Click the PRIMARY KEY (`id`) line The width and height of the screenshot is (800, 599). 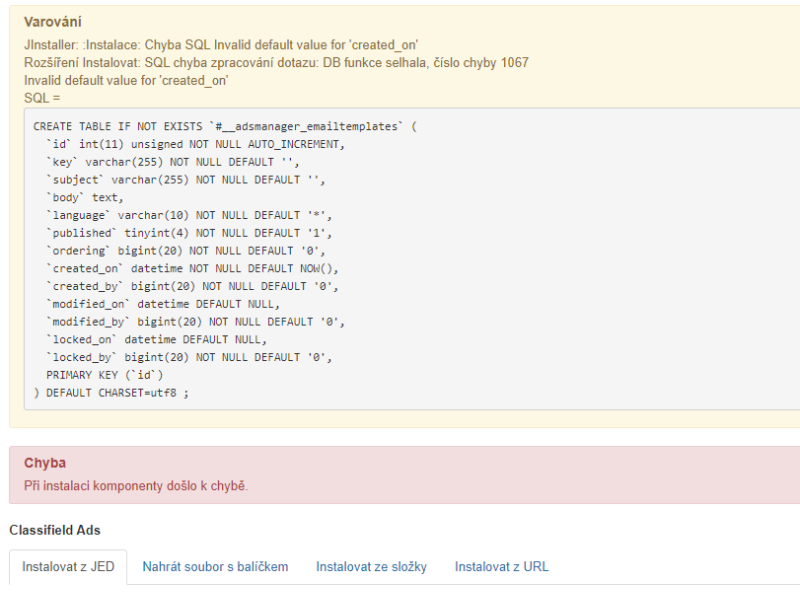point(105,375)
